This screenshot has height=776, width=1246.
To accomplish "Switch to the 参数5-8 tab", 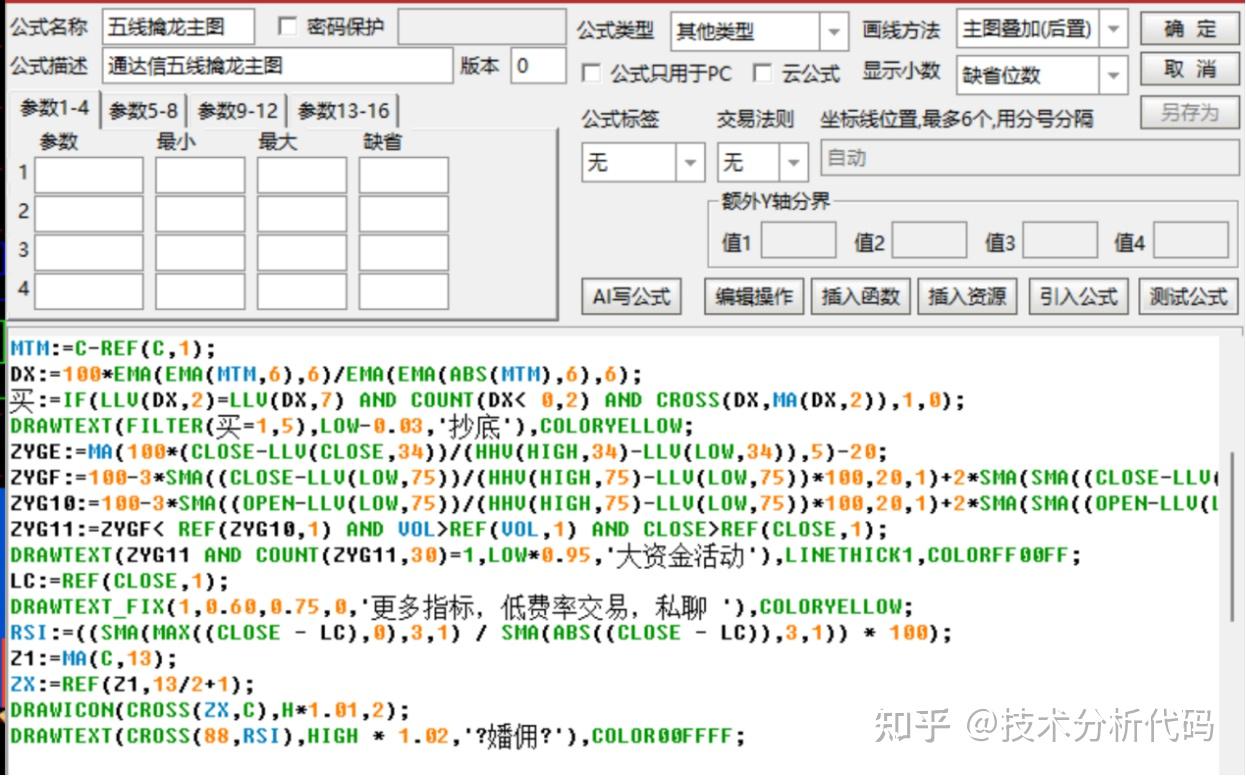I will click(x=143, y=110).
